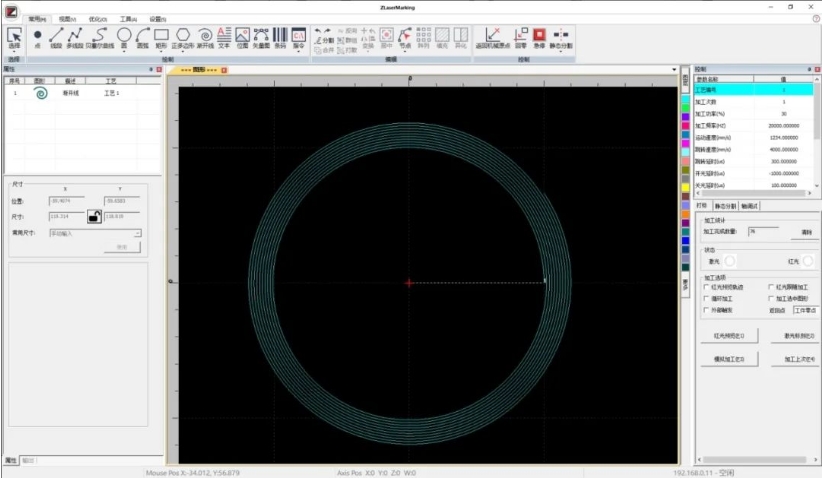Click the home return (回零) icon
This screenshot has width=822, height=479.
pos(521,38)
